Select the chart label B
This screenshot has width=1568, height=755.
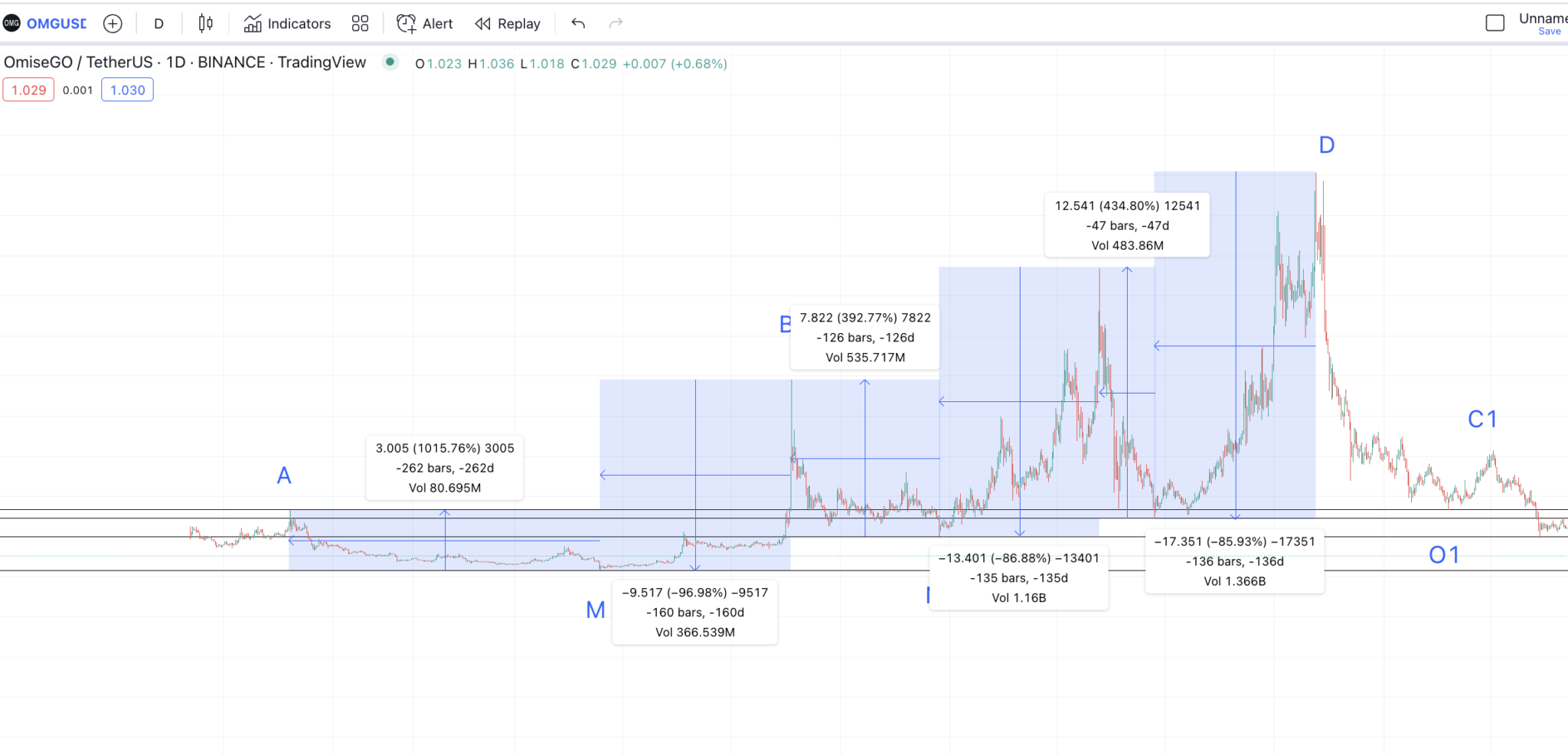click(786, 324)
